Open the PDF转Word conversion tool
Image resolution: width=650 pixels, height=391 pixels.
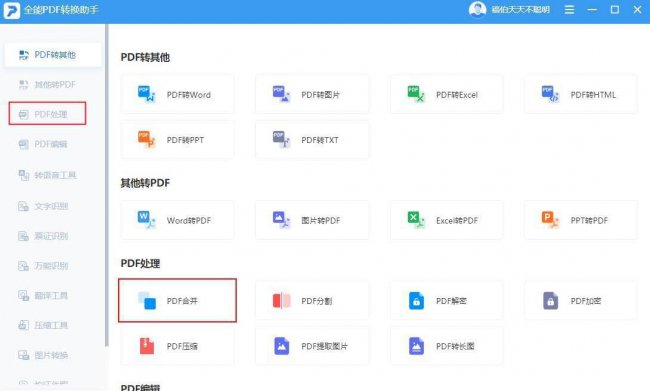tap(177, 95)
